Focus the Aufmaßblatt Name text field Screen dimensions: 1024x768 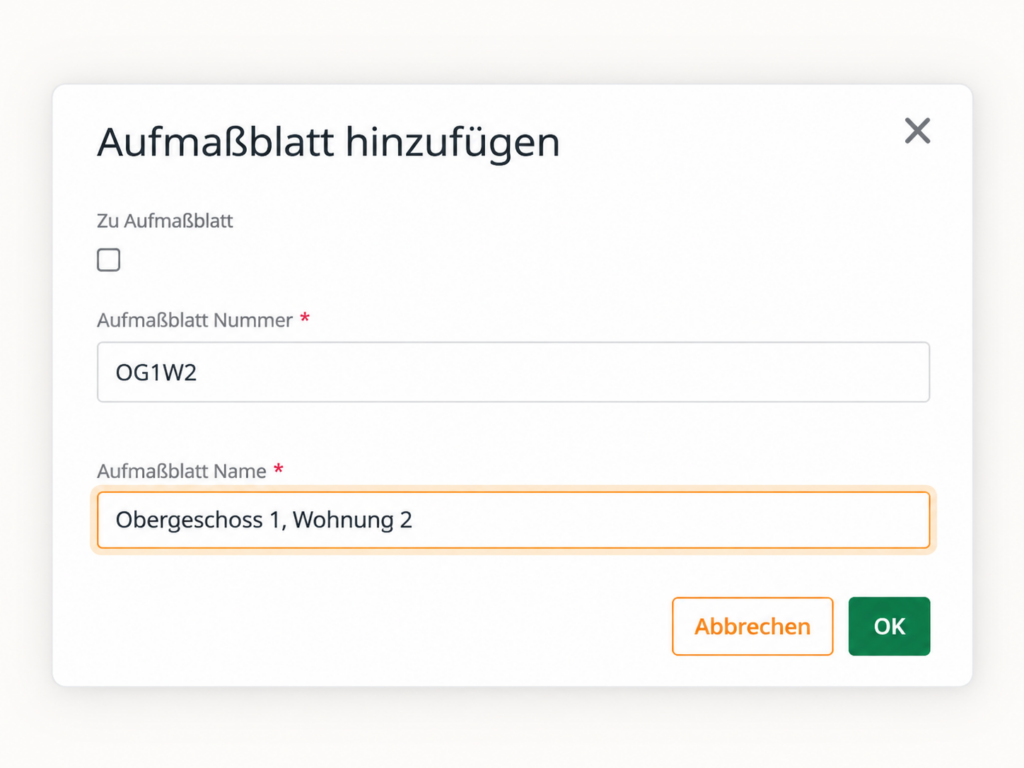(x=513, y=520)
